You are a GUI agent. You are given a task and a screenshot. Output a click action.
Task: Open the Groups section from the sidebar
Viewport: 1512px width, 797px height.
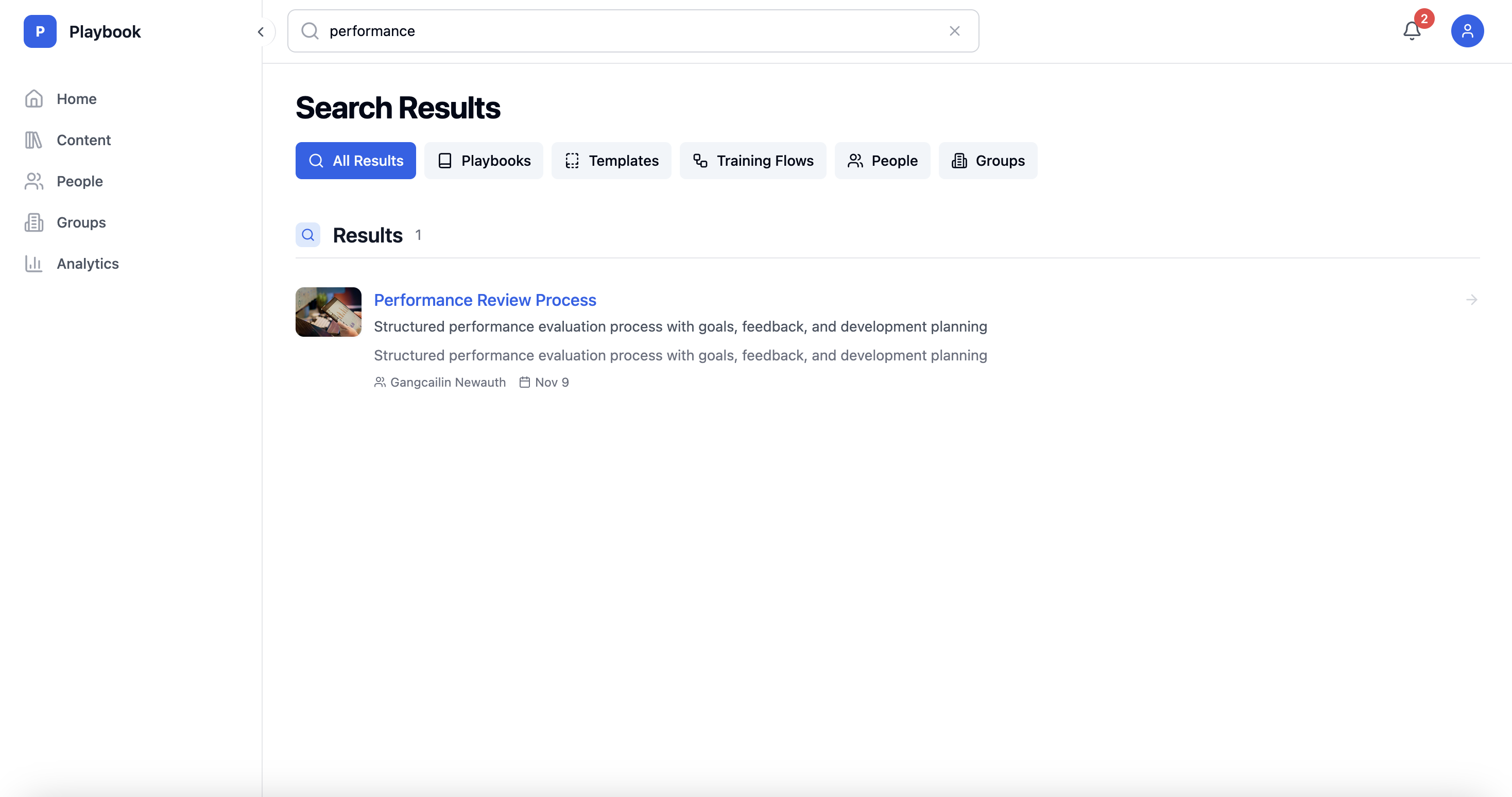point(80,222)
